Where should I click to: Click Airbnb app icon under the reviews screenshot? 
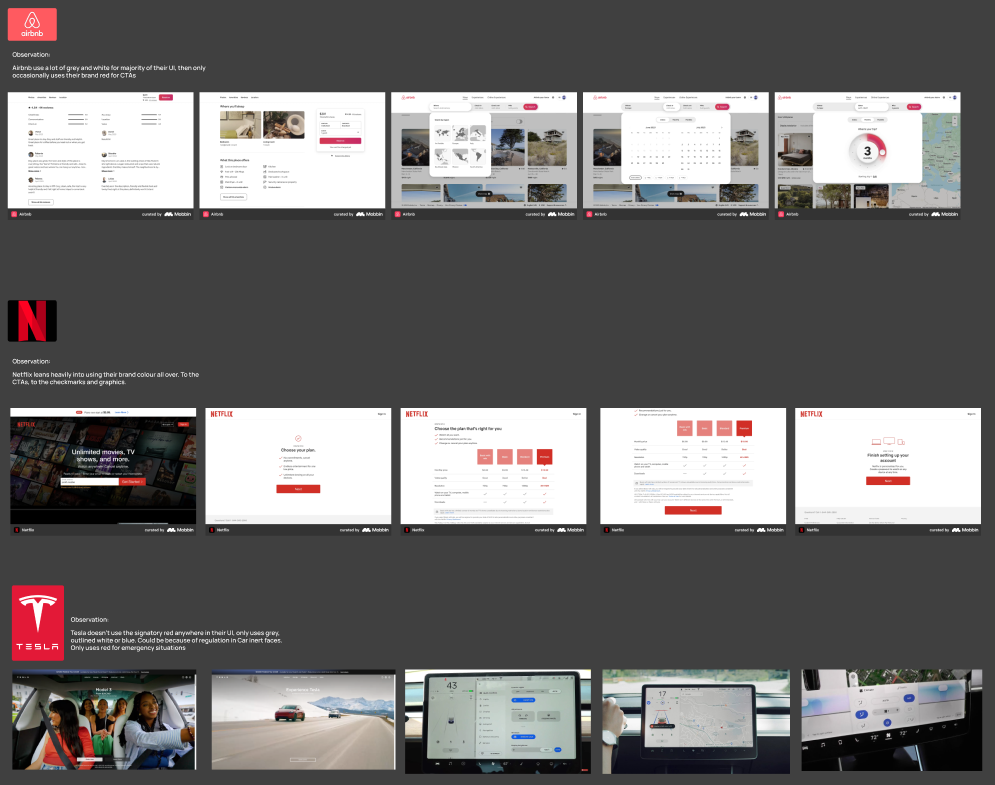[14, 214]
